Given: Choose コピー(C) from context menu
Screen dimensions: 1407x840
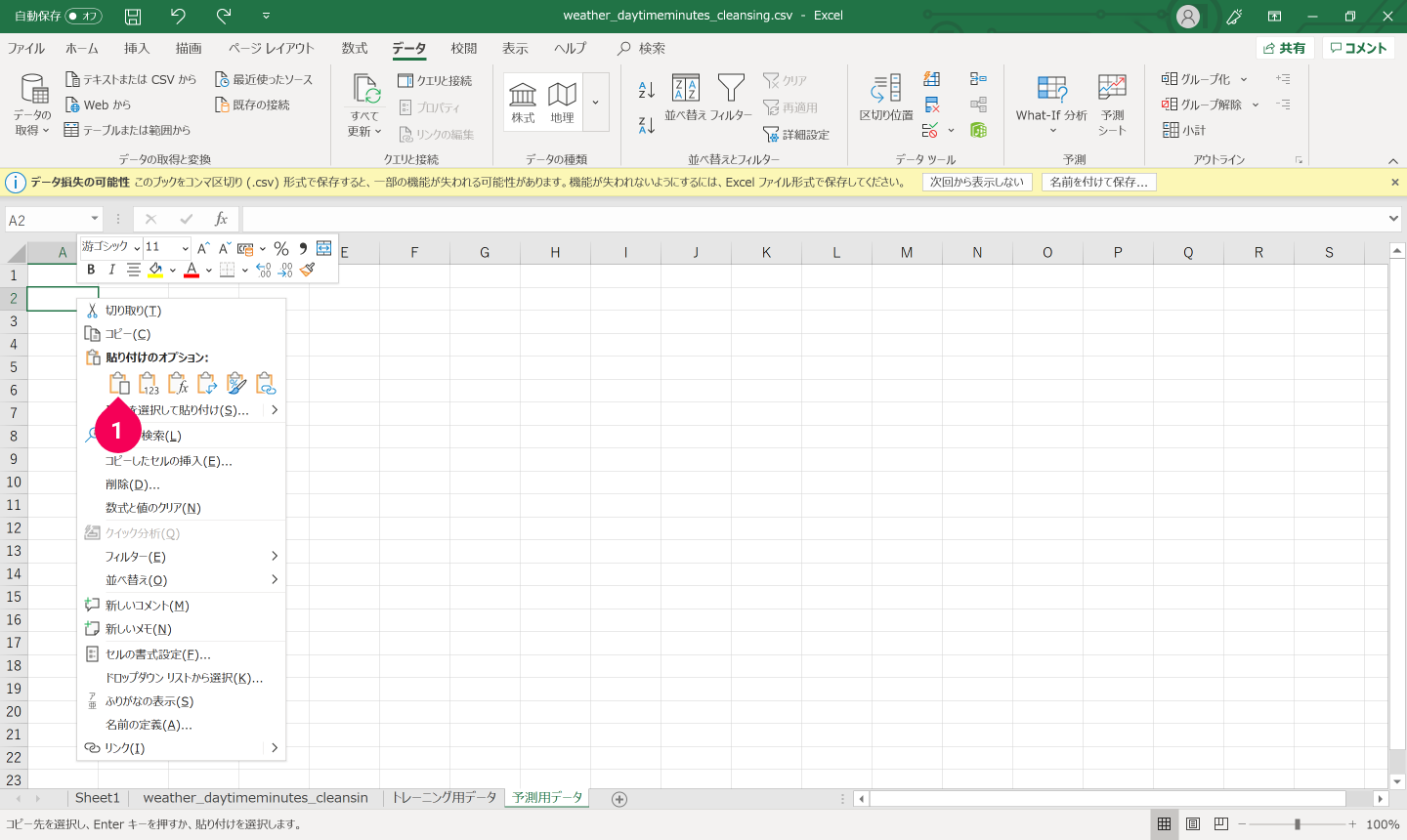Looking at the screenshot, I should pyautogui.click(x=181, y=334).
